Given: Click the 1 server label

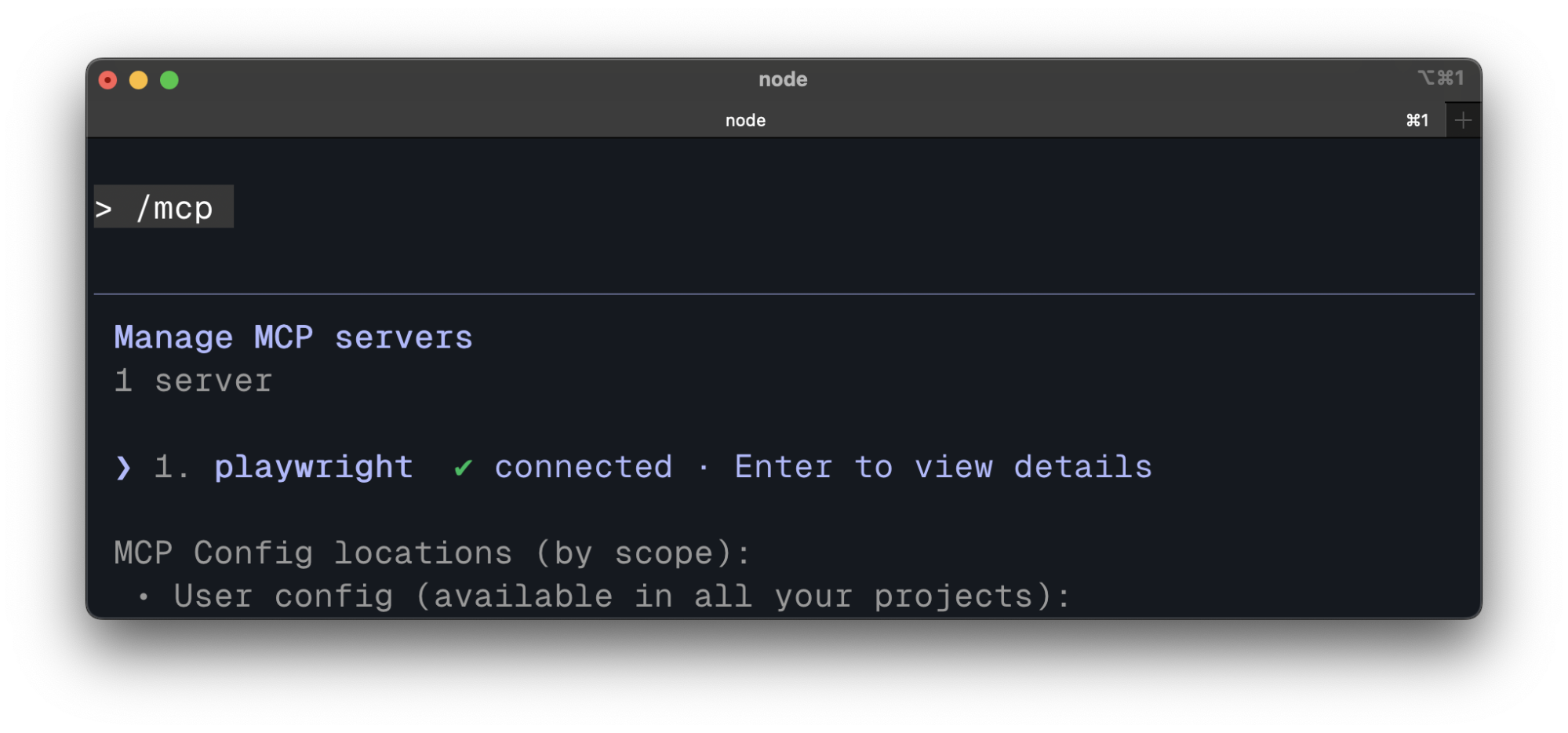Looking at the screenshot, I should click(192, 380).
